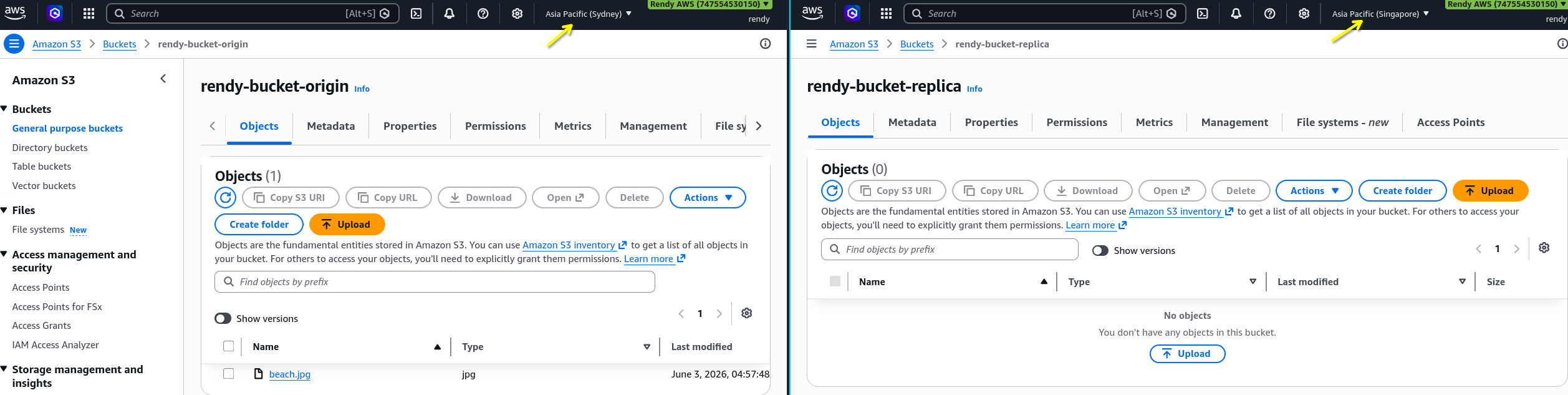Open the Asia Pacific (Singapore) region dropdown
Viewport: 1568px width, 395px height.
click(x=1380, y=14)
